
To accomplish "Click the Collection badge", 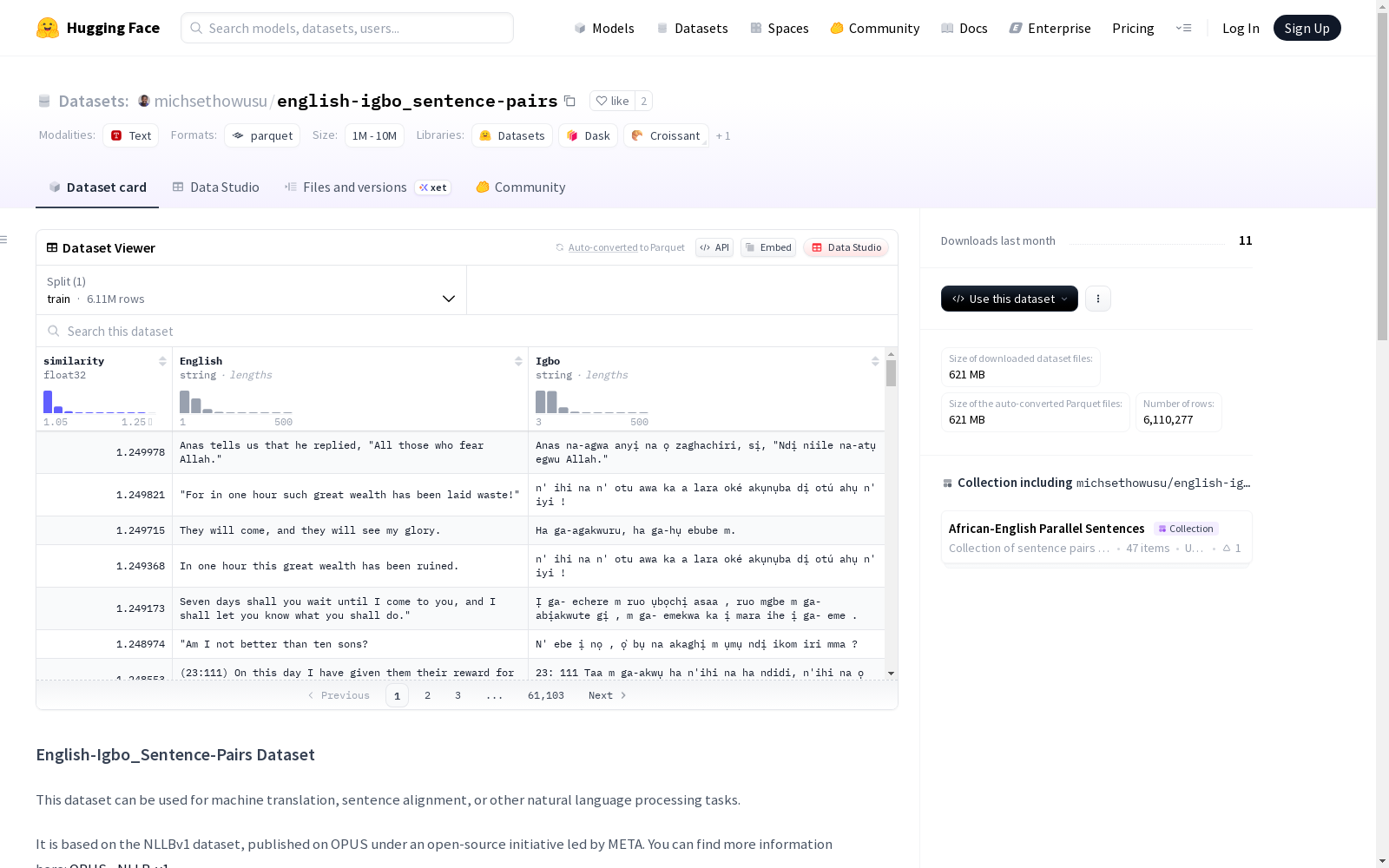I will pos(1186,529).
